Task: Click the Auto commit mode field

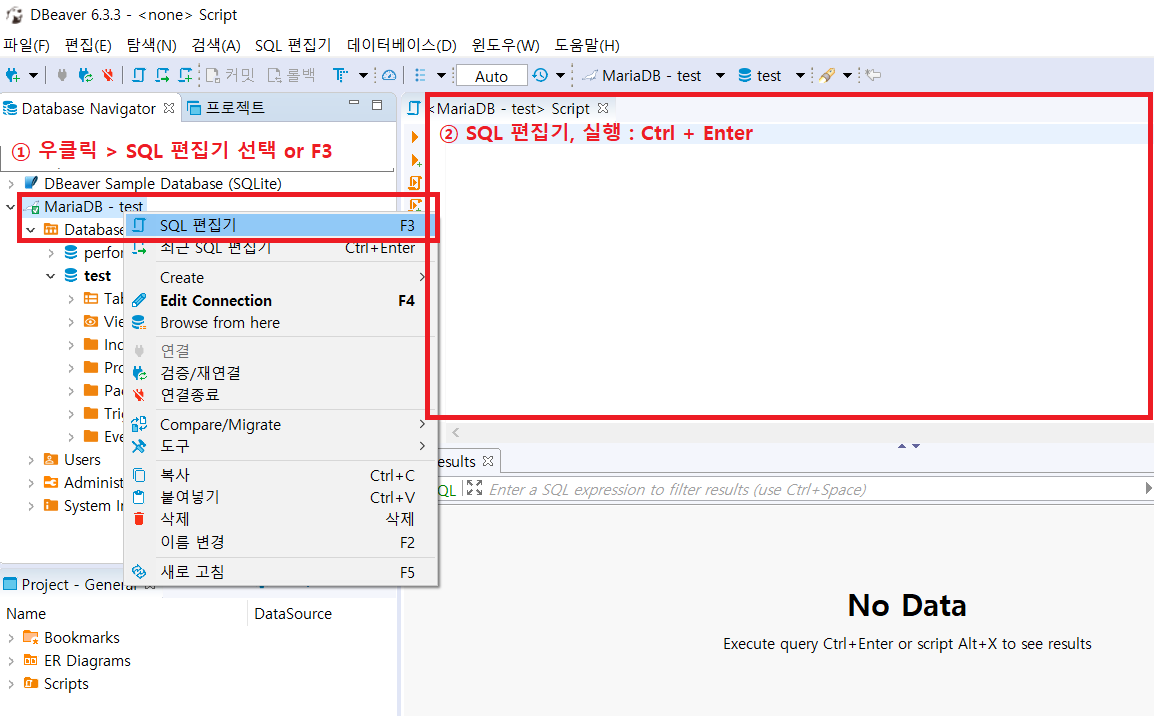Action: (x=492, y=76)
